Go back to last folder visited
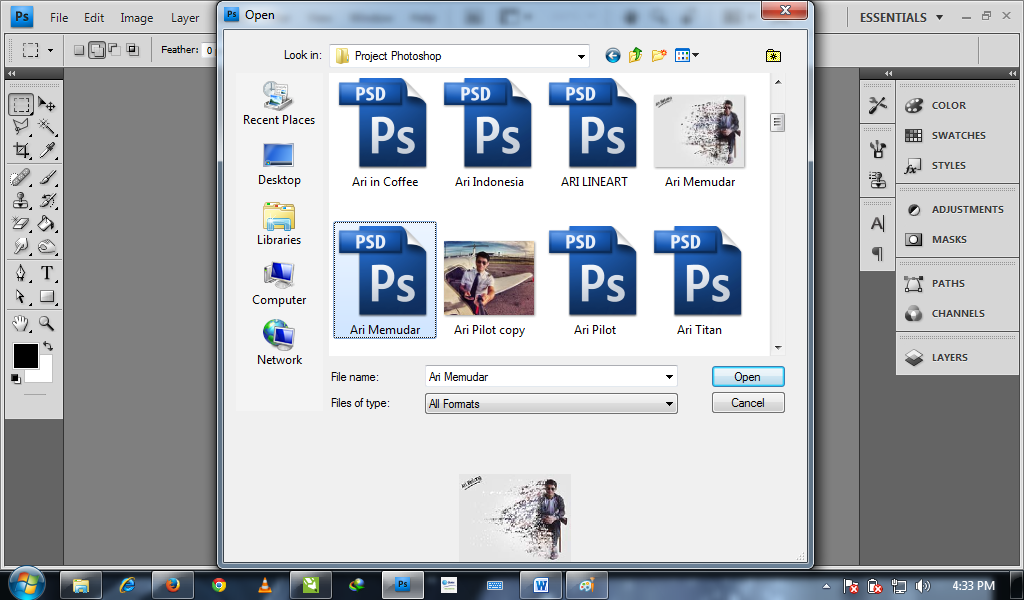 click(x=612, y=55)
